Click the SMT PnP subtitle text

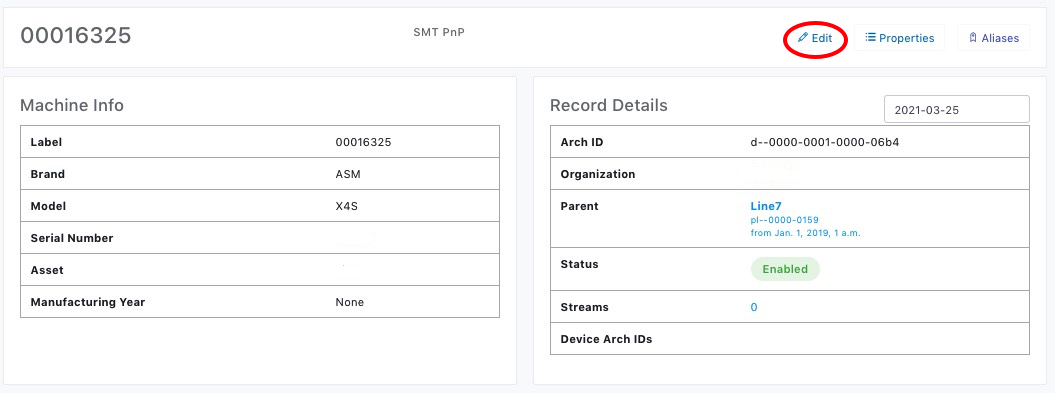439,32
